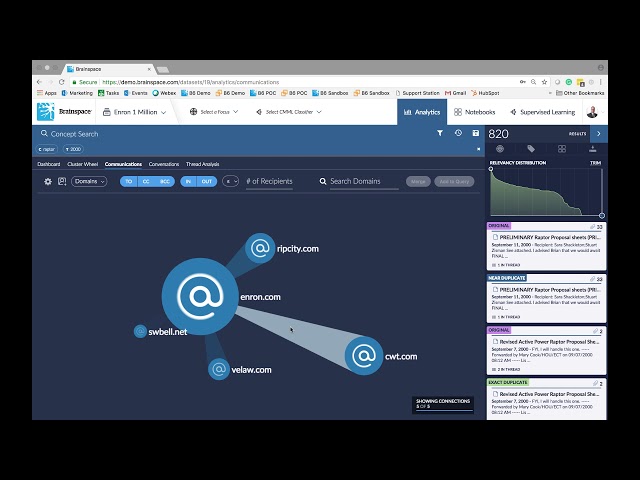The height and width of the screenshot is (480, 640).
Task: Select the cwt.com domain node
Action: (364, 356)
